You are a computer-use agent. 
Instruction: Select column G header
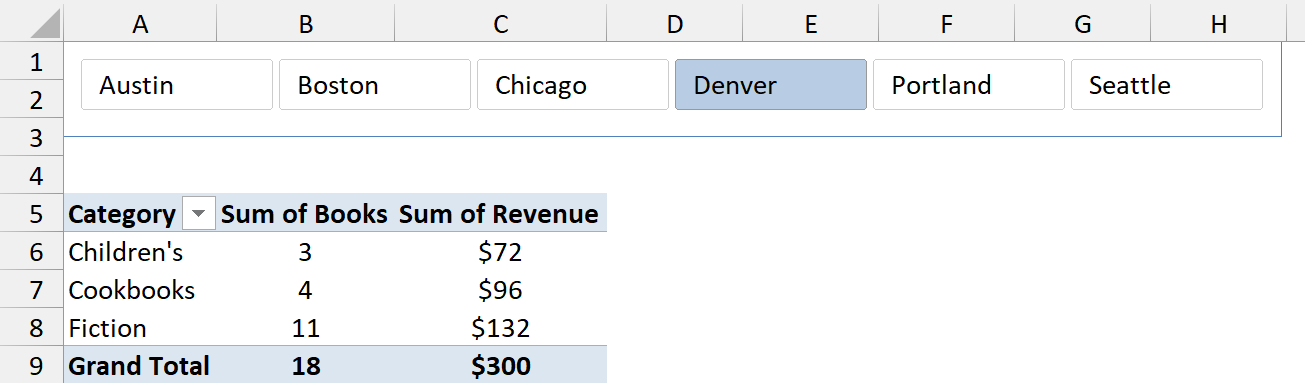click(1082, 24)
